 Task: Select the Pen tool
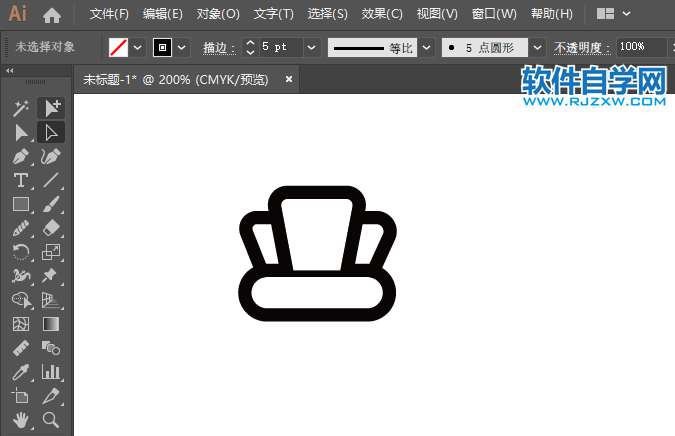[20, 157]
